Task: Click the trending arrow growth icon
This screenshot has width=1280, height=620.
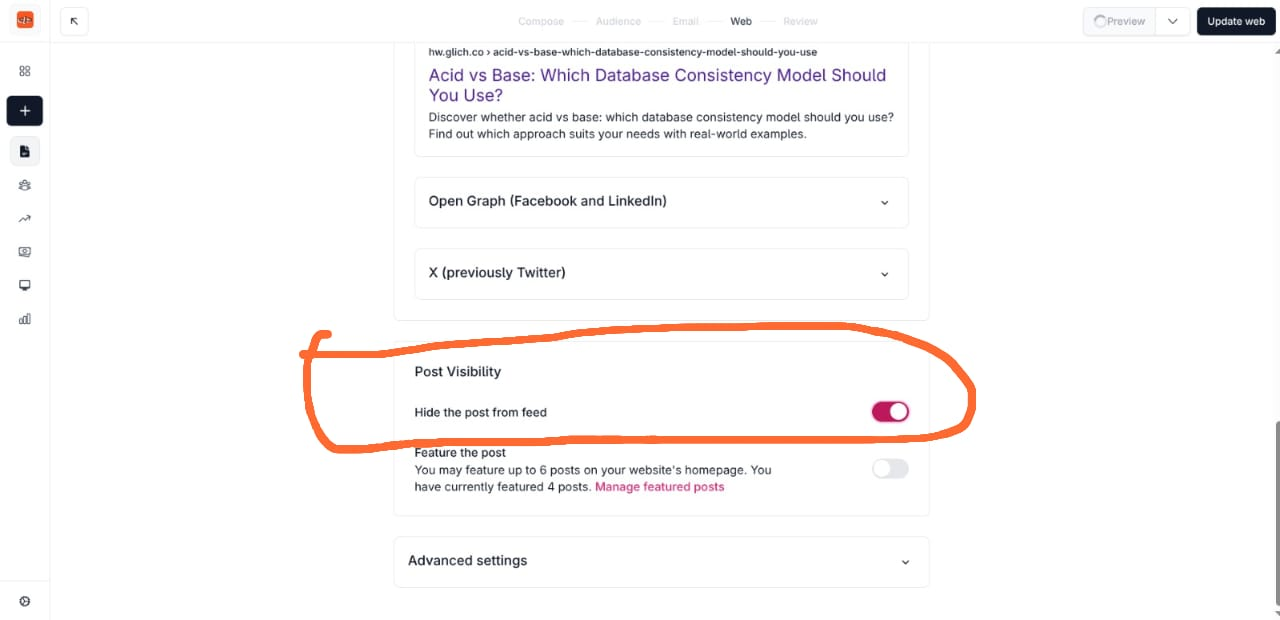Action: (x=25, y=218)
